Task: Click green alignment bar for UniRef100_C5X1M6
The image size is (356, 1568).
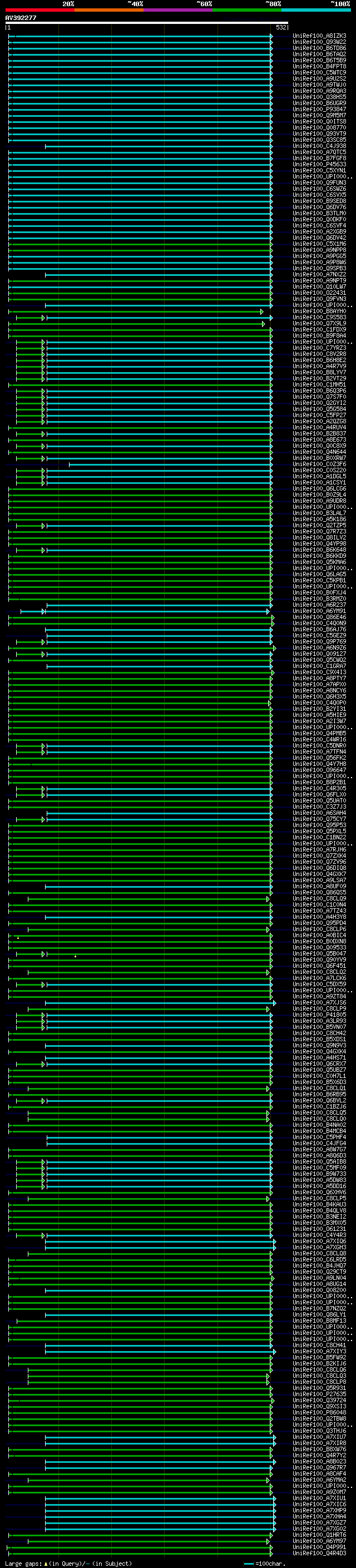Action: 140,244
